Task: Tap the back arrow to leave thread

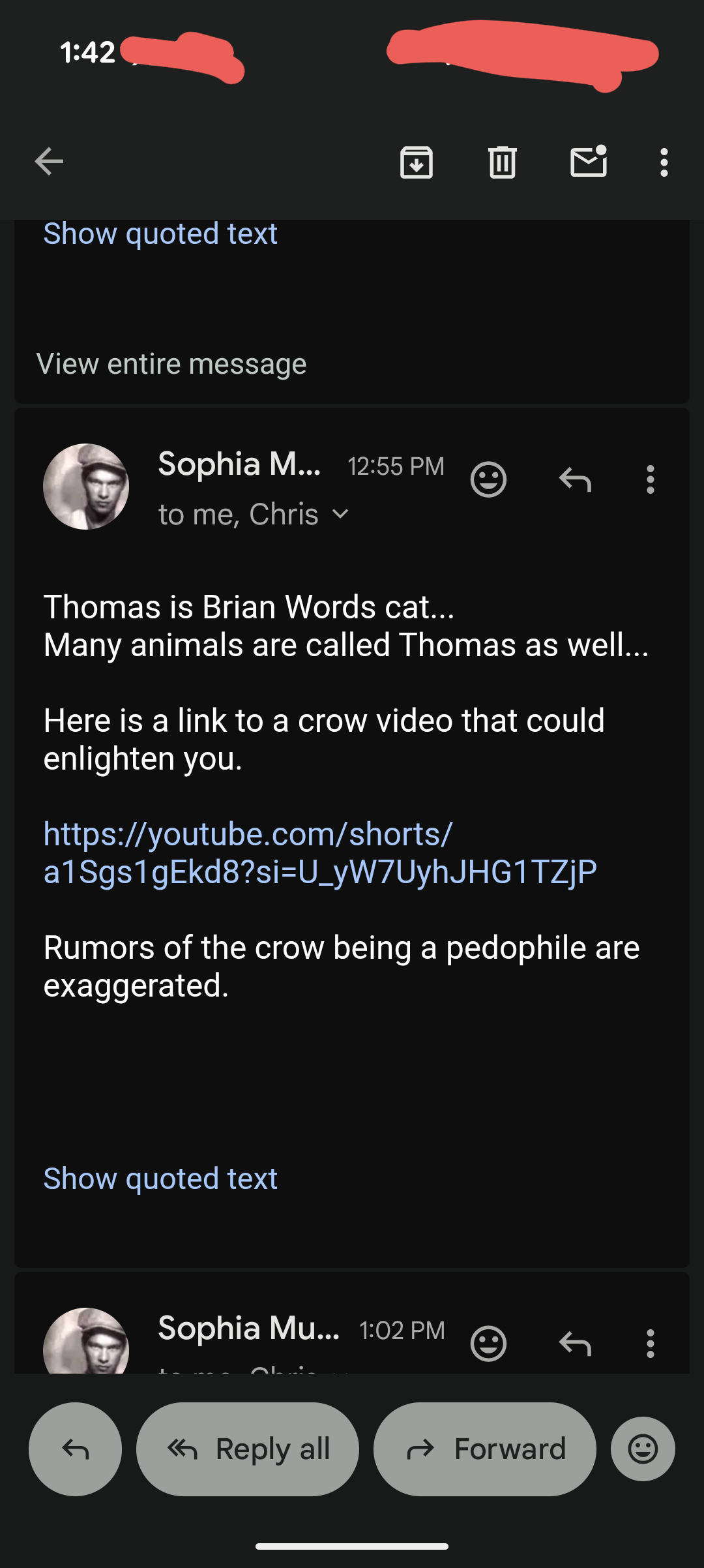Action: (49, 162)
